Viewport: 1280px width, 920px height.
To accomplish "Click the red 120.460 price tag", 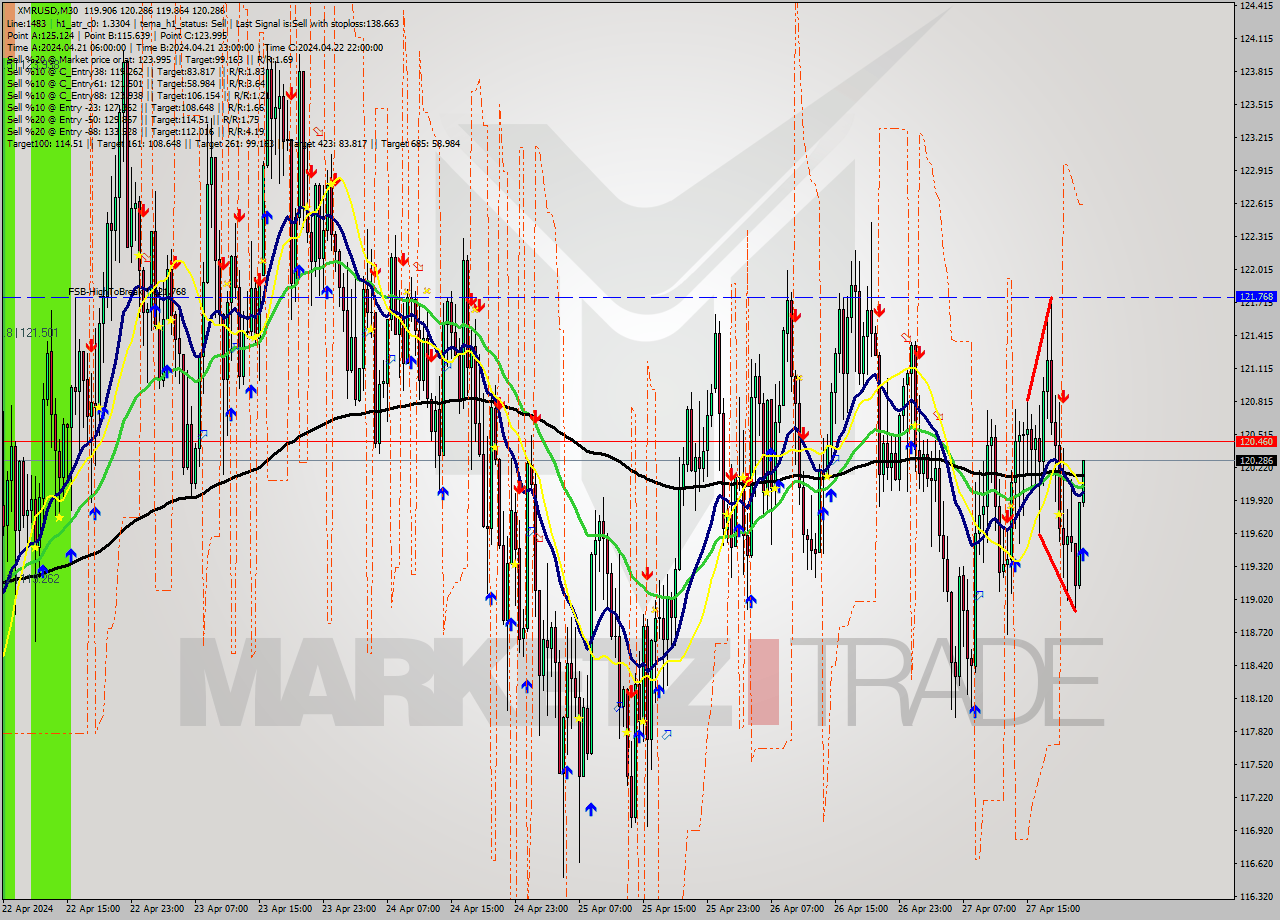I will (1257, 441).
